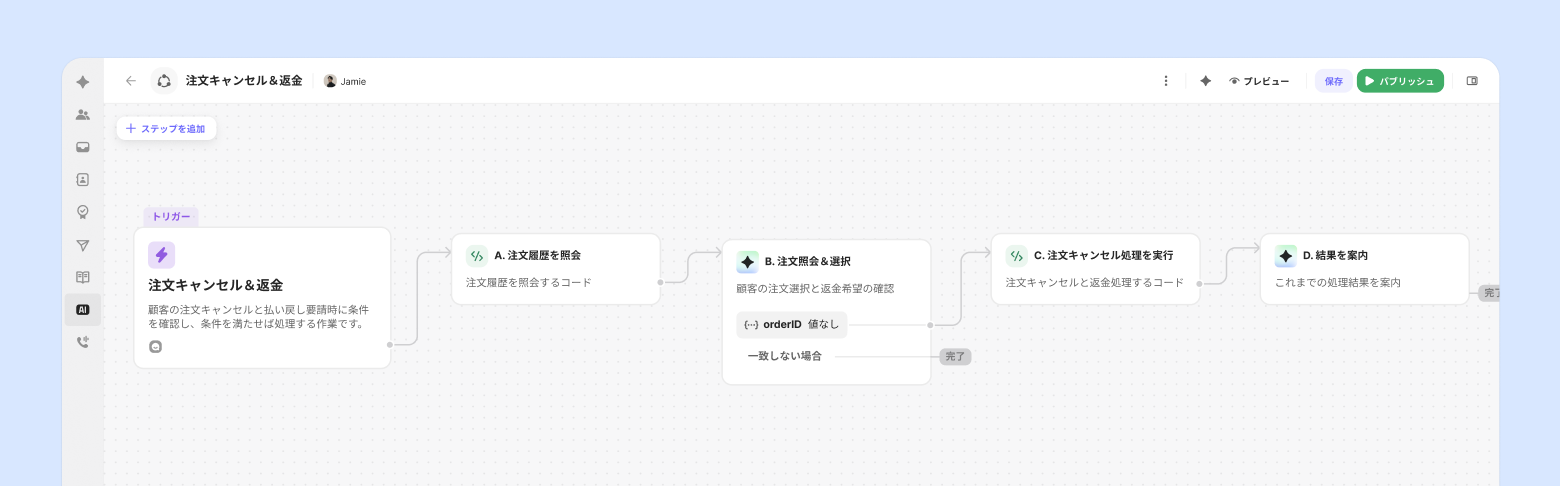1560x486 pixels.
Task: Open the D. 結果を案内 node
Action: tap(1364, 269)
